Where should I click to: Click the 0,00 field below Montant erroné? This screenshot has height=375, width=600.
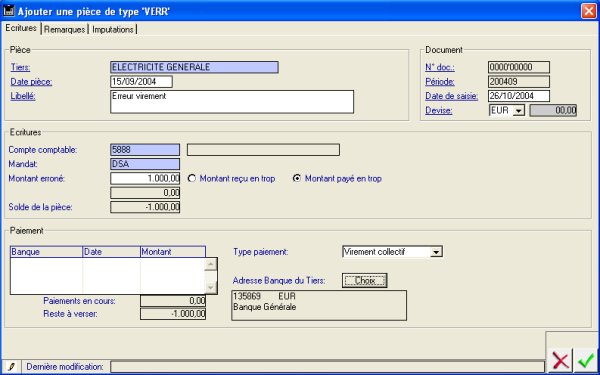(145, 193)
